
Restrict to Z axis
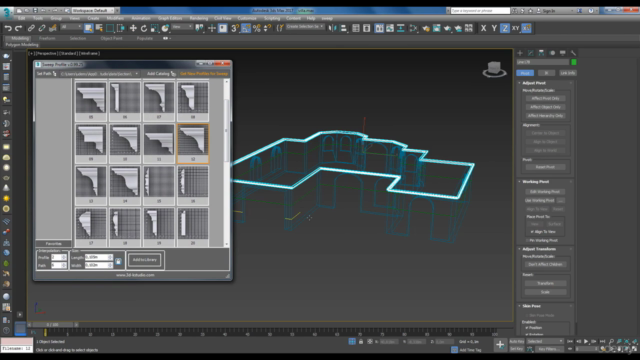point(505,28)
